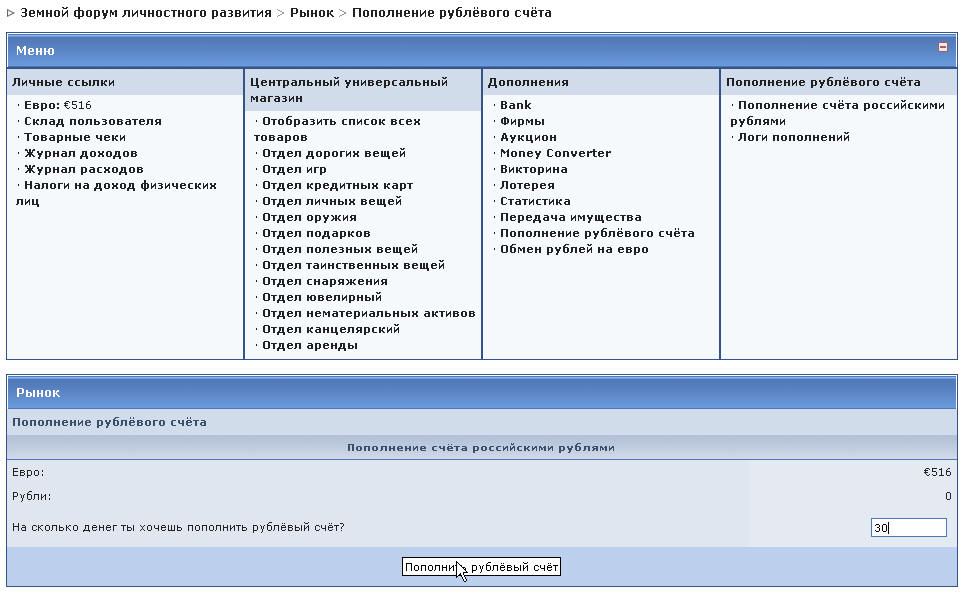The width and height of the screenshot is (965, 597).
Task: Open the Bank add-on link
Action: coord(516,105)
